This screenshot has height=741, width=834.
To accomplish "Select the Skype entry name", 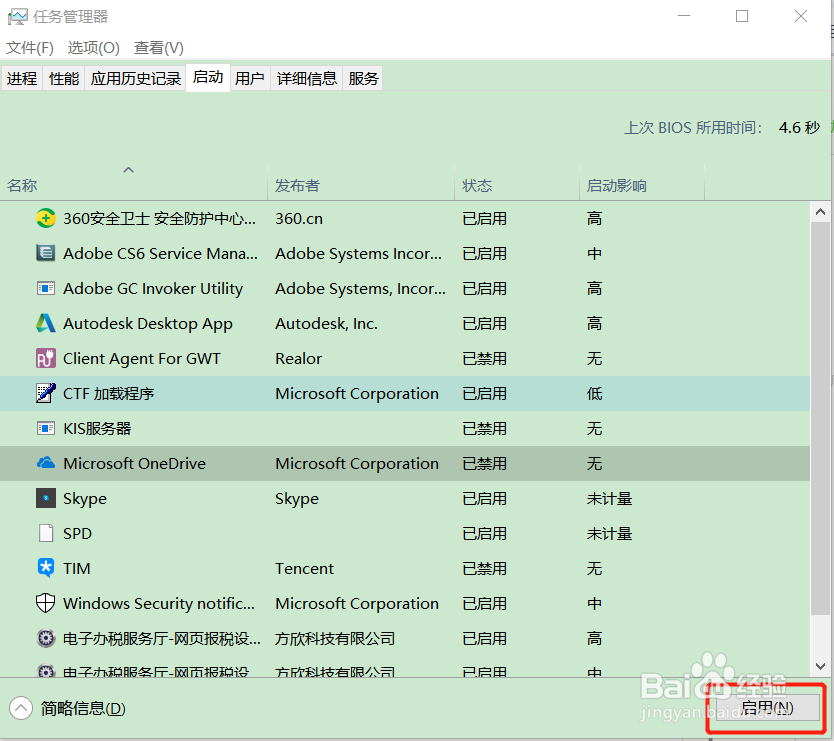I will pyautogui.click(x=85, y=499).
